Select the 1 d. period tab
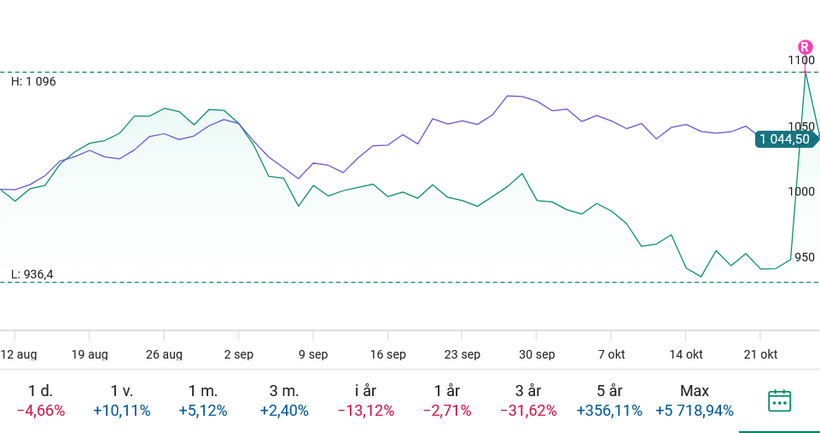 pyautogui.click(x=41, y=400)
